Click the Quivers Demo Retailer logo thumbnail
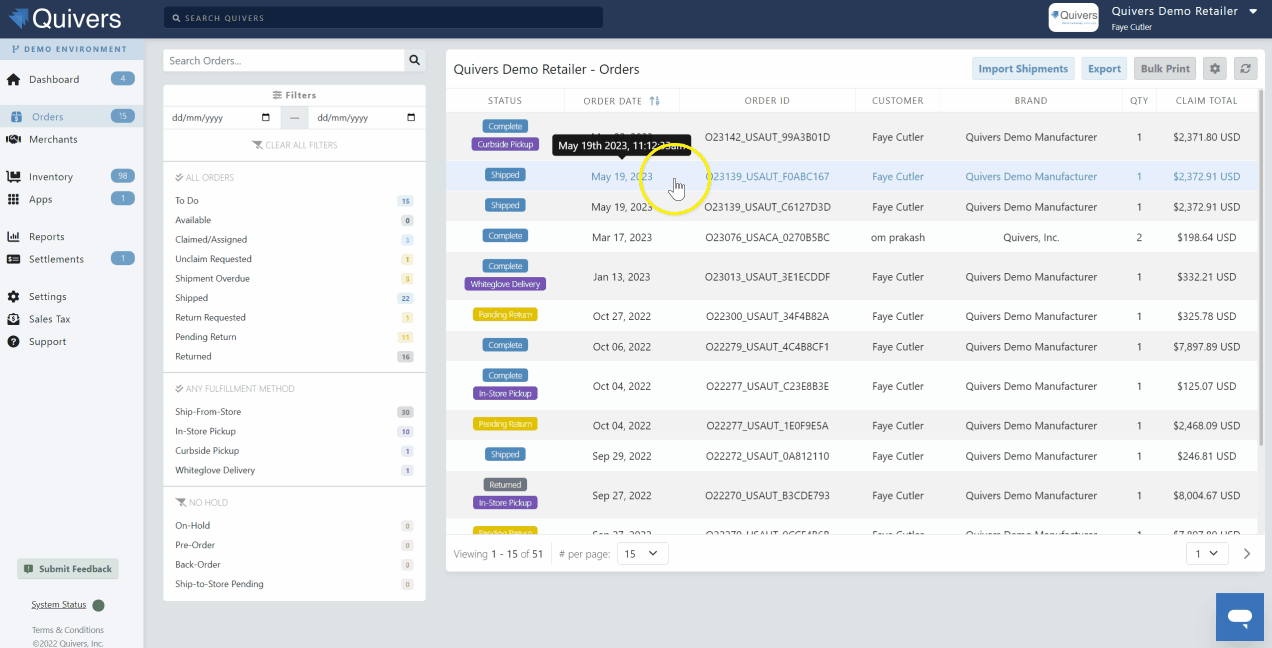This screenshot has width=1272, height=648. (1073, 17)
